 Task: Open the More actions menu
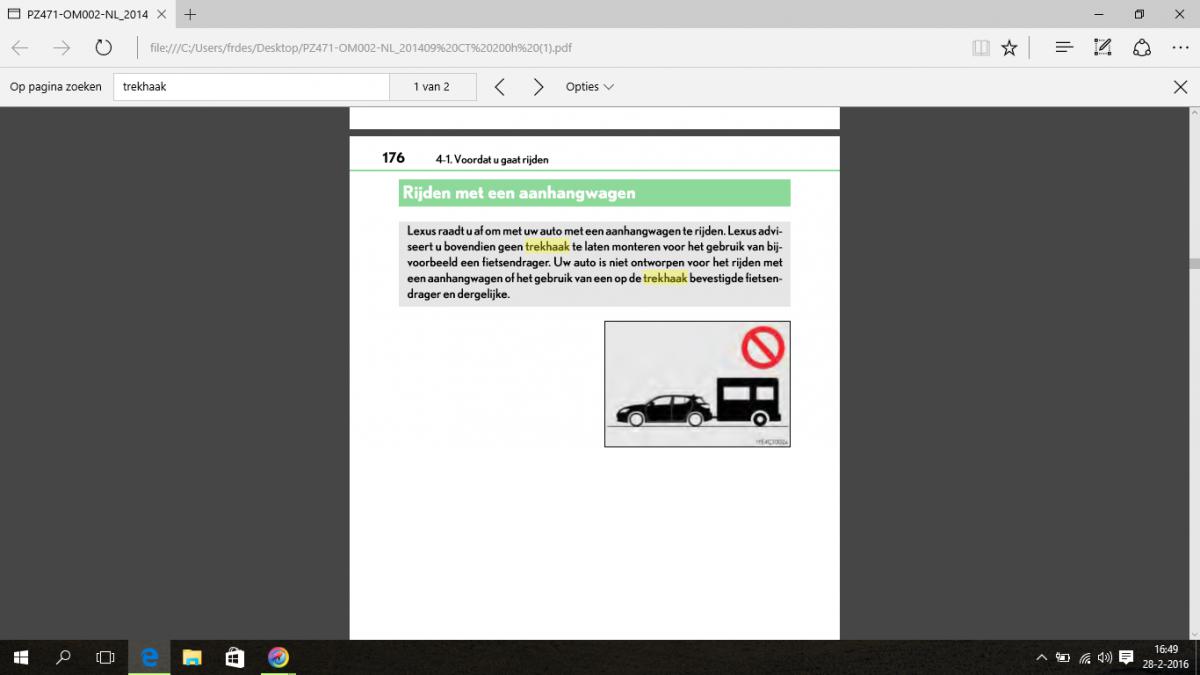tap(1179, 47)
